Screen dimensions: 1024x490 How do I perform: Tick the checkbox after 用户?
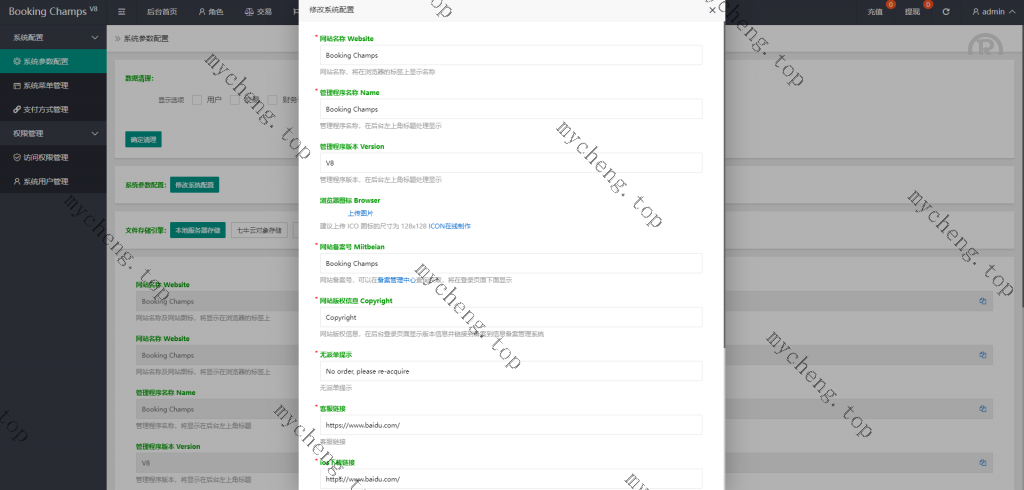point(234,100)
